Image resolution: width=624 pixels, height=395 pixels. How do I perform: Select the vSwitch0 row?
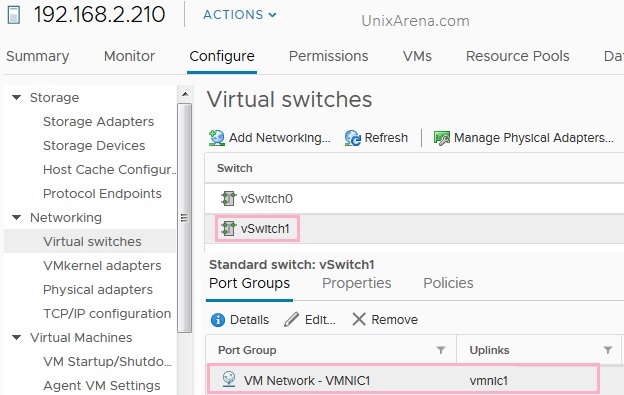click(414, 198)
